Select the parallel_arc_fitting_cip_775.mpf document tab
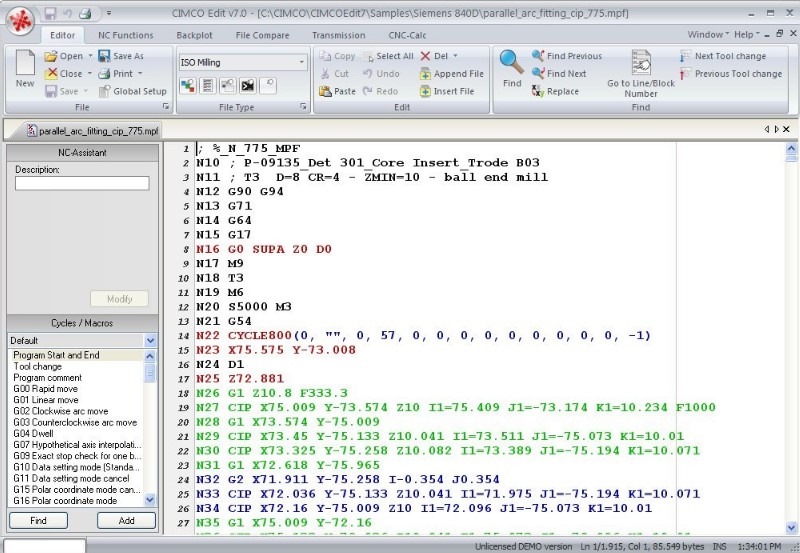This screenshot has width=800, height=553. point(92,131)
